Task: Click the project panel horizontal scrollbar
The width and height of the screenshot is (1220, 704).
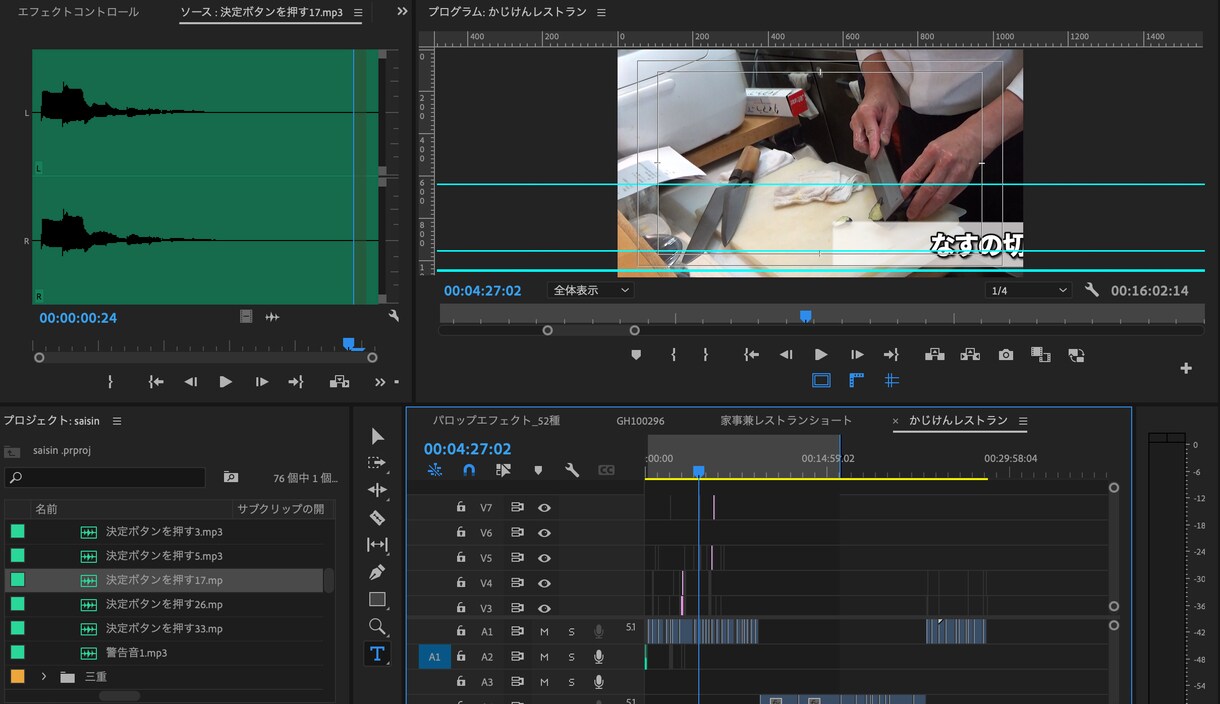Action: [x=120, y=696]
